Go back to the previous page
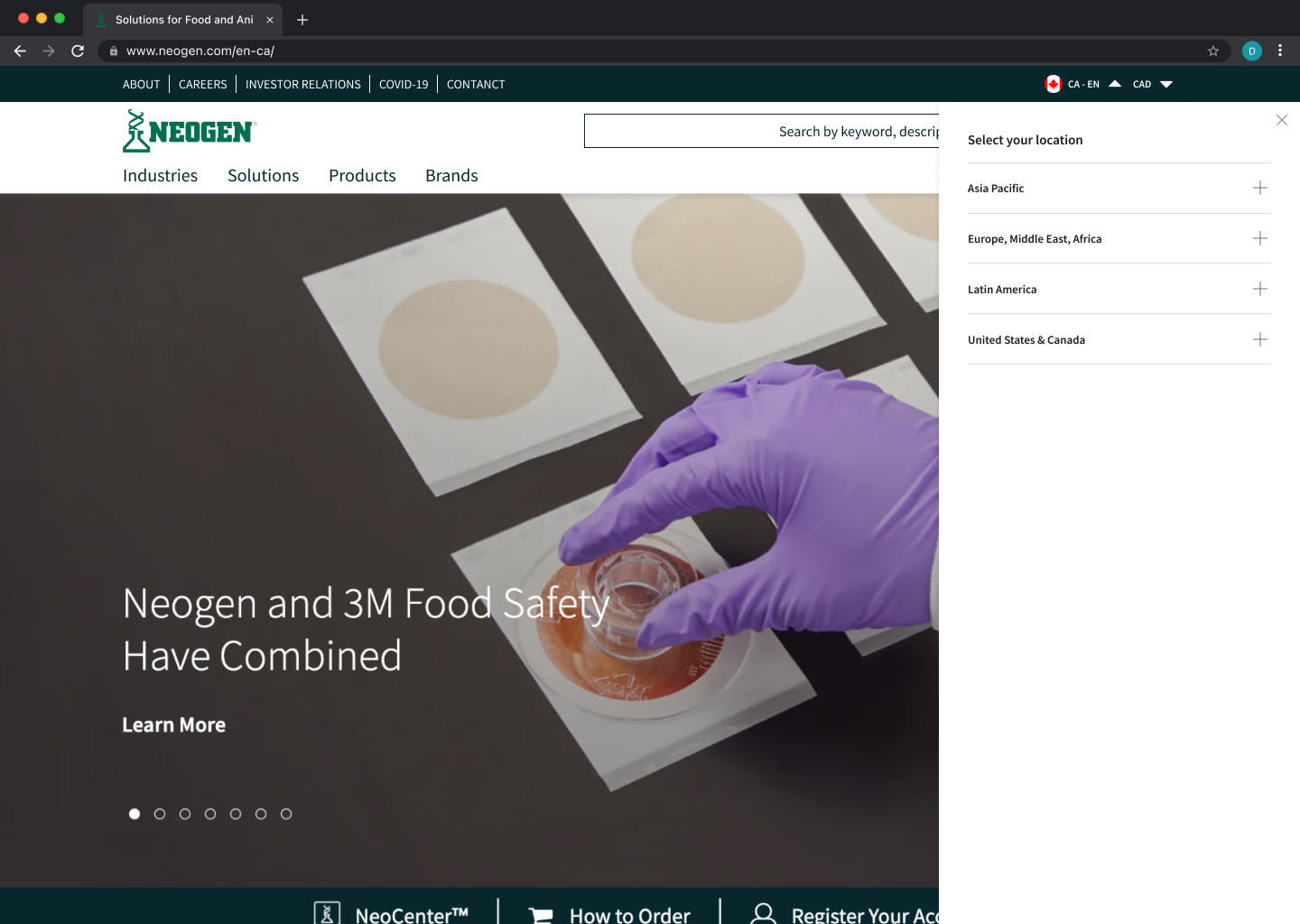 coord(20,51)
